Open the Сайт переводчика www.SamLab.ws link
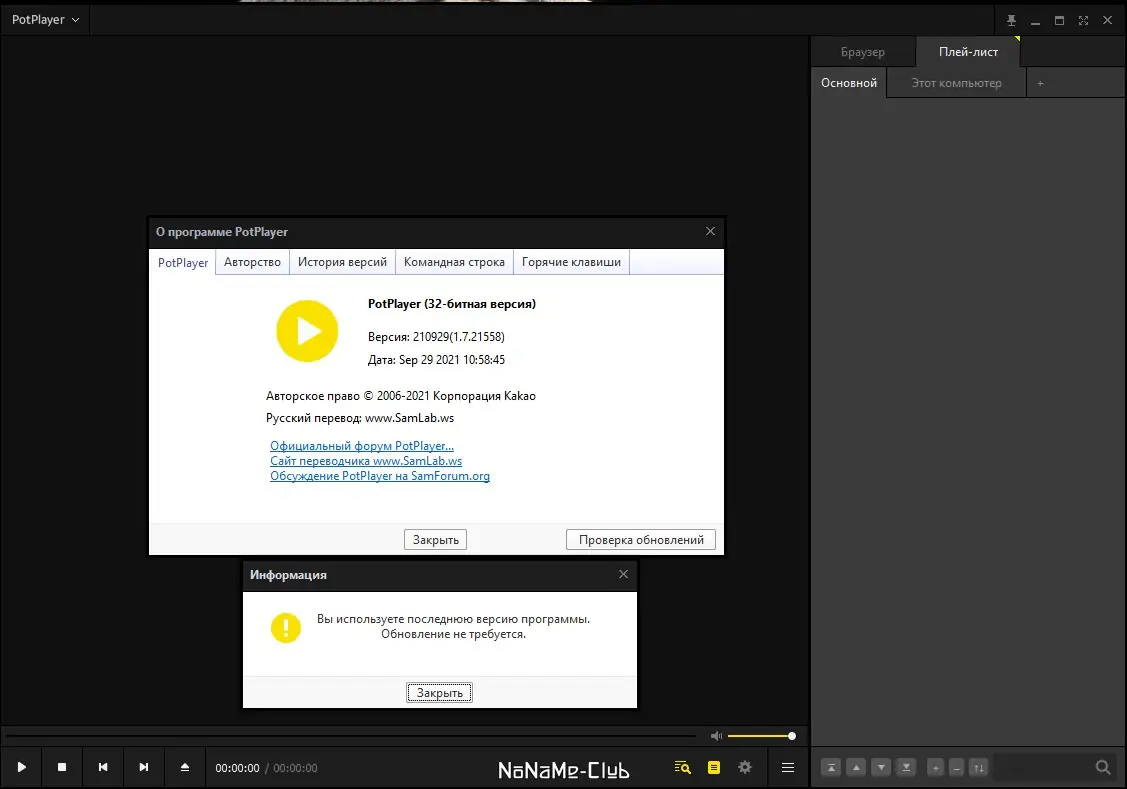This screenshot has height=789, width=1127. coord(366,461)
